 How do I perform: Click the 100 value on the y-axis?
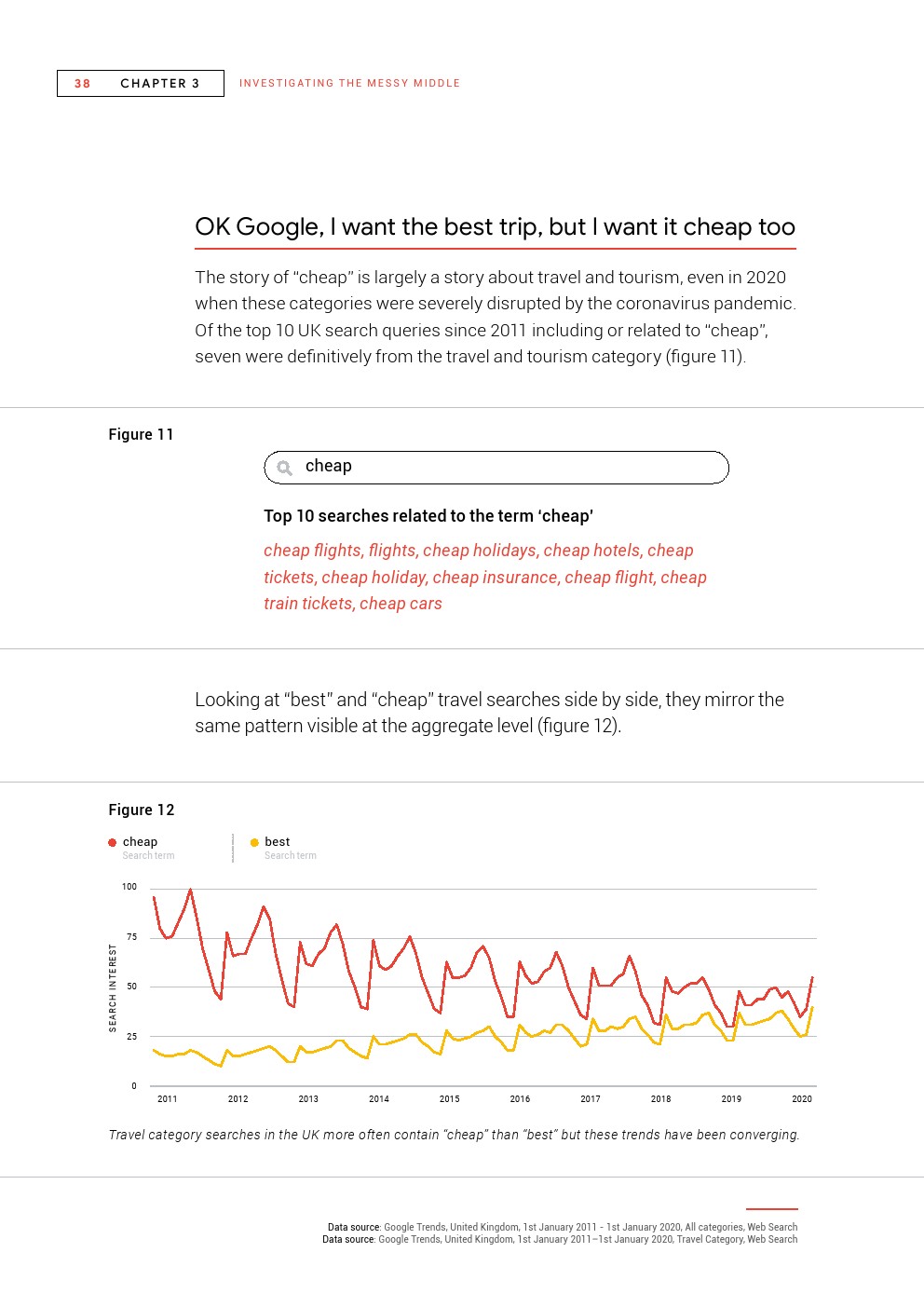129,887
